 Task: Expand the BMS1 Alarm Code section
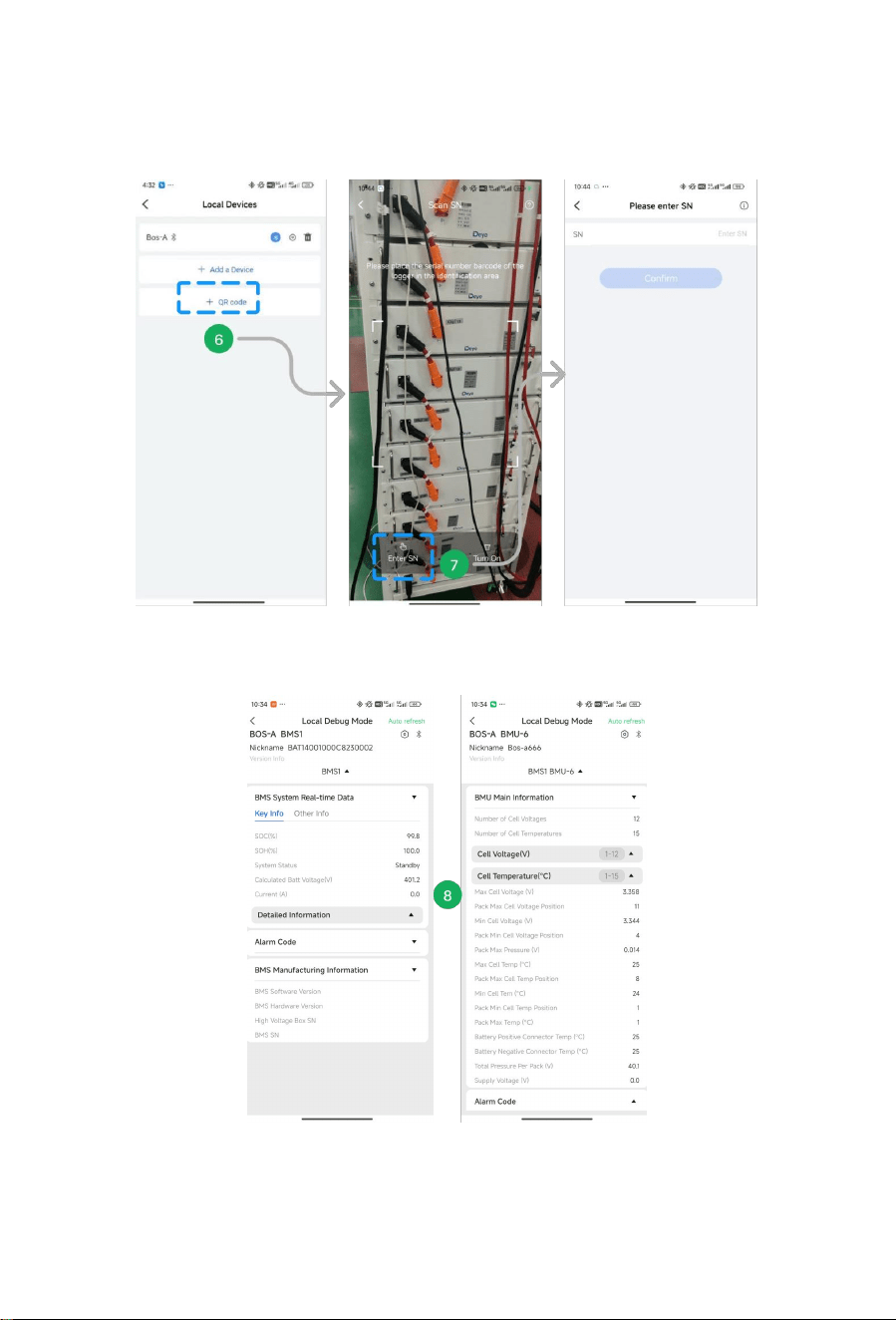(338, 941)
